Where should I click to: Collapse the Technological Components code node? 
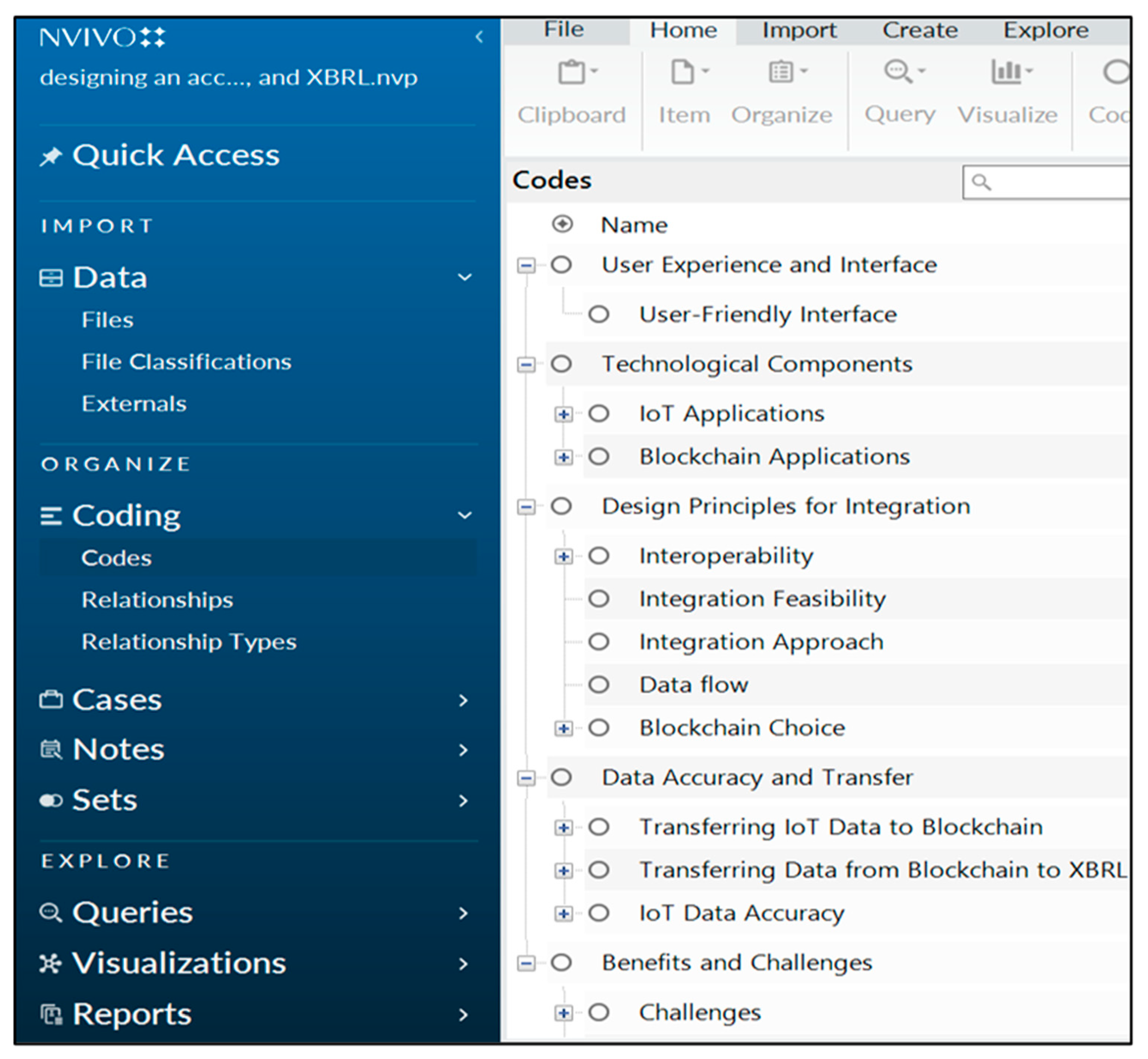pyautogui.click(x=526, y=365)
